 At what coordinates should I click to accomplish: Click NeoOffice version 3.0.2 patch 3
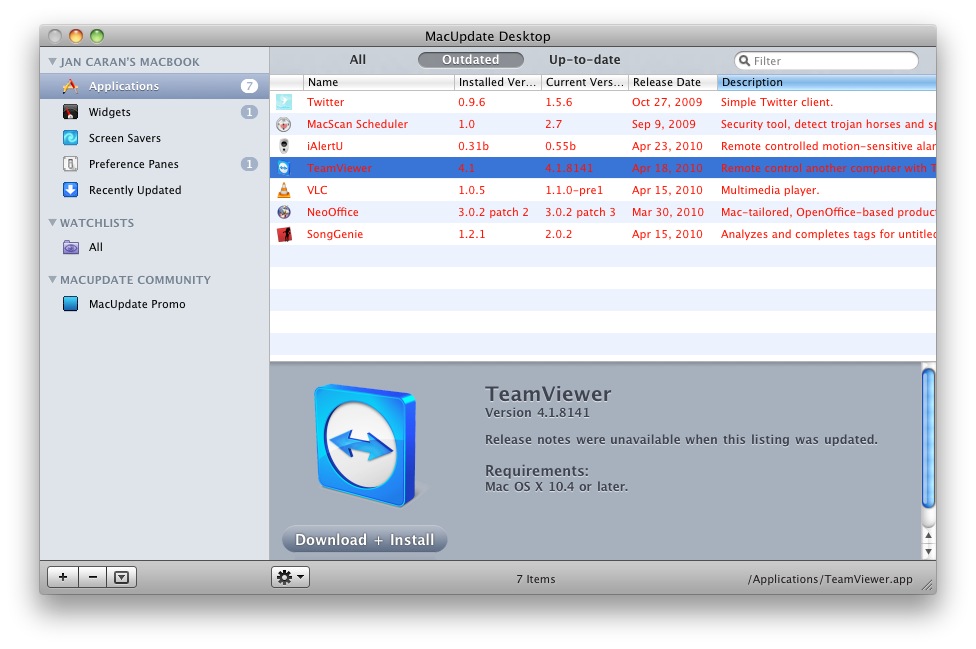click(x=580, y=212)
